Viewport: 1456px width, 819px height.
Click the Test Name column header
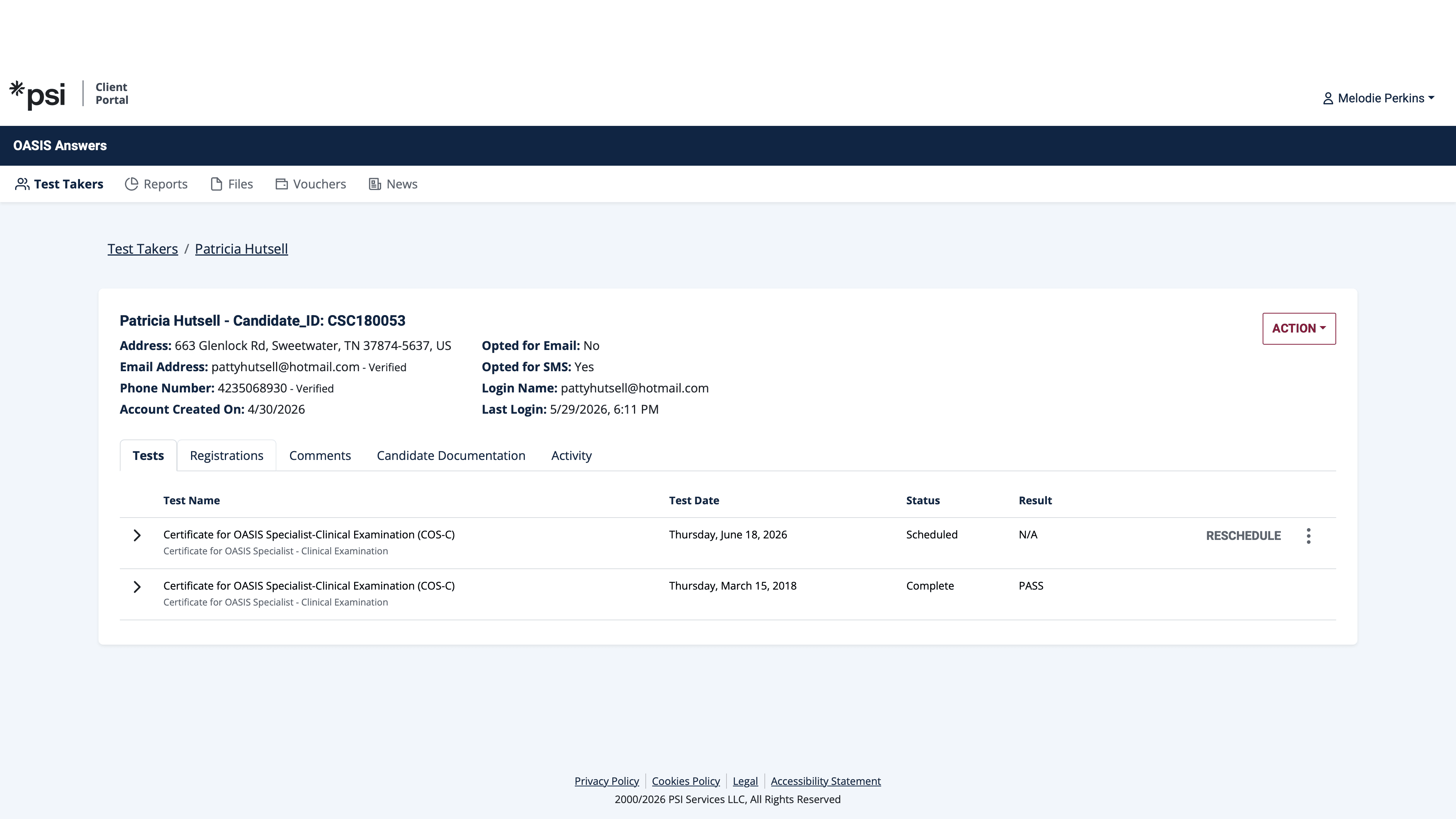[191, 501]
